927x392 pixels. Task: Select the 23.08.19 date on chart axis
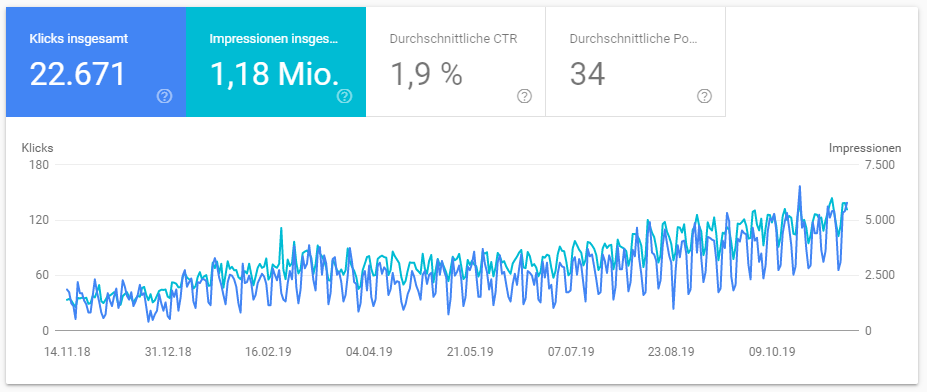pyautogui.click(x=671, y=352)
